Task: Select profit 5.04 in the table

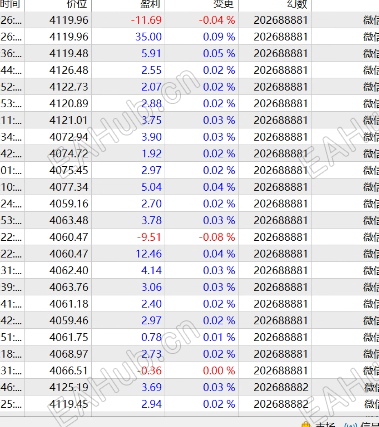Action: click(x=151, y=187)
